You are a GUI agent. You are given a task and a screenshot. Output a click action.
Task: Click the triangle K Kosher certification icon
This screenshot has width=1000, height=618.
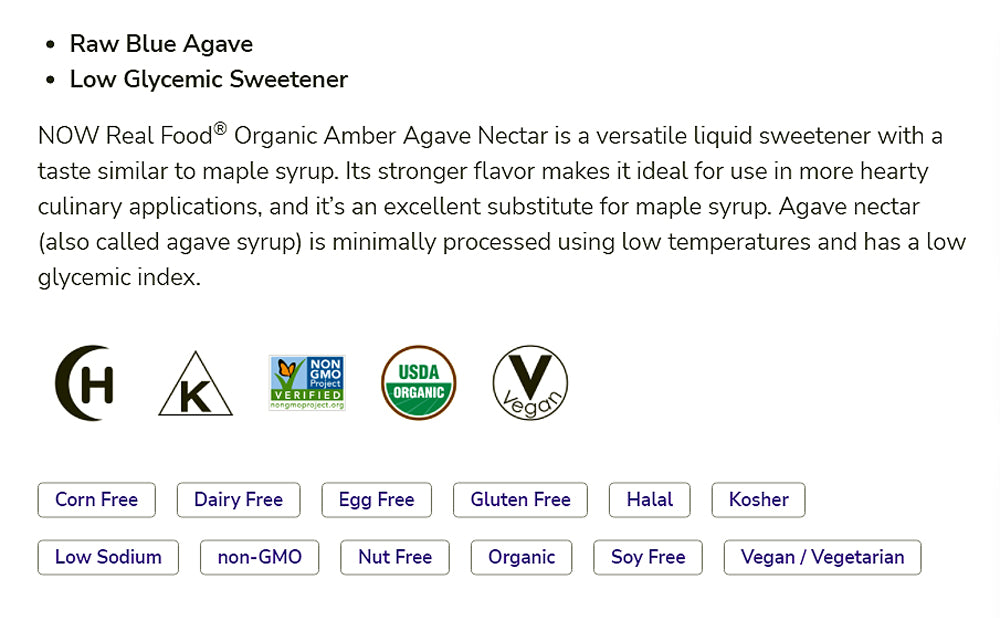click(195, 387)
